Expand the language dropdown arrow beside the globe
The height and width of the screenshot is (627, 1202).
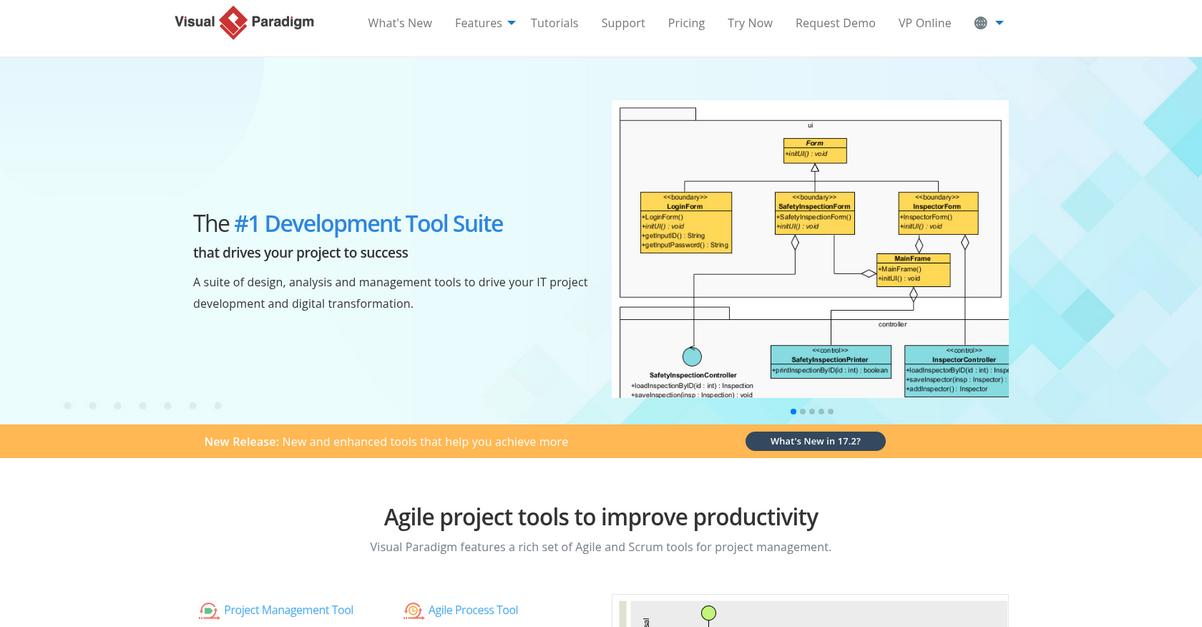pos(1000,23)
